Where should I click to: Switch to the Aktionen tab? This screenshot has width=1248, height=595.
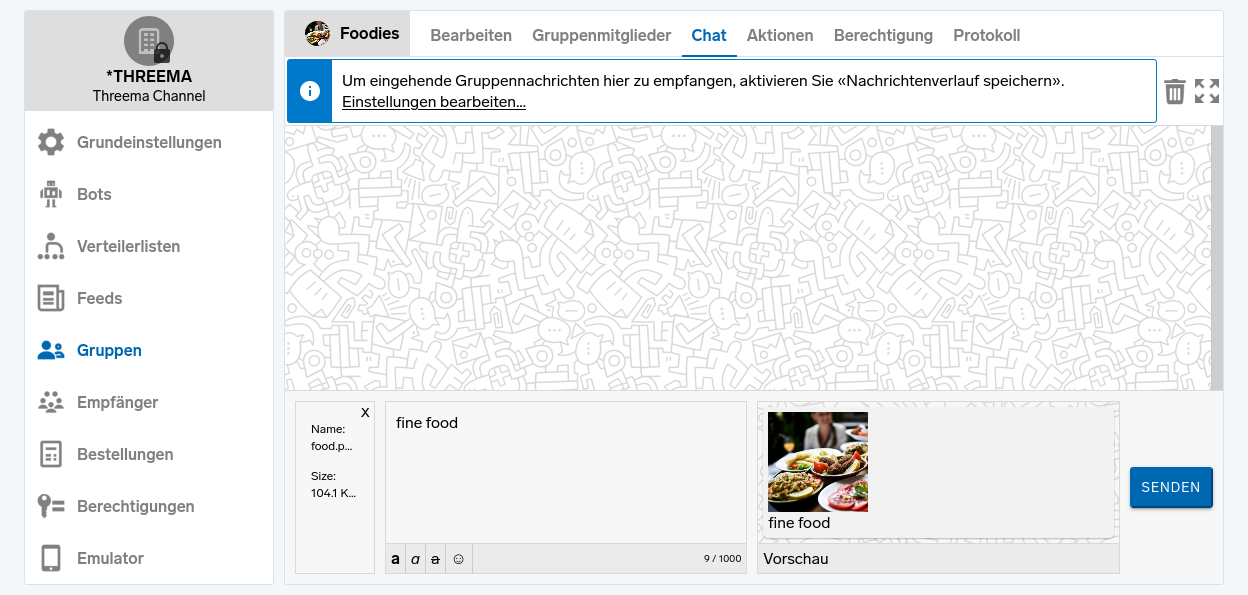[x=780, y=35]
